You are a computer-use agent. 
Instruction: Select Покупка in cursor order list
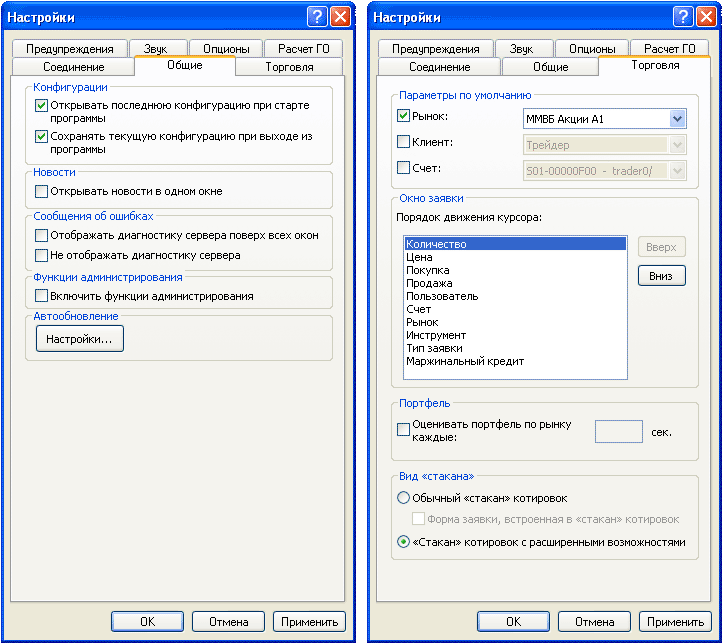515,270
